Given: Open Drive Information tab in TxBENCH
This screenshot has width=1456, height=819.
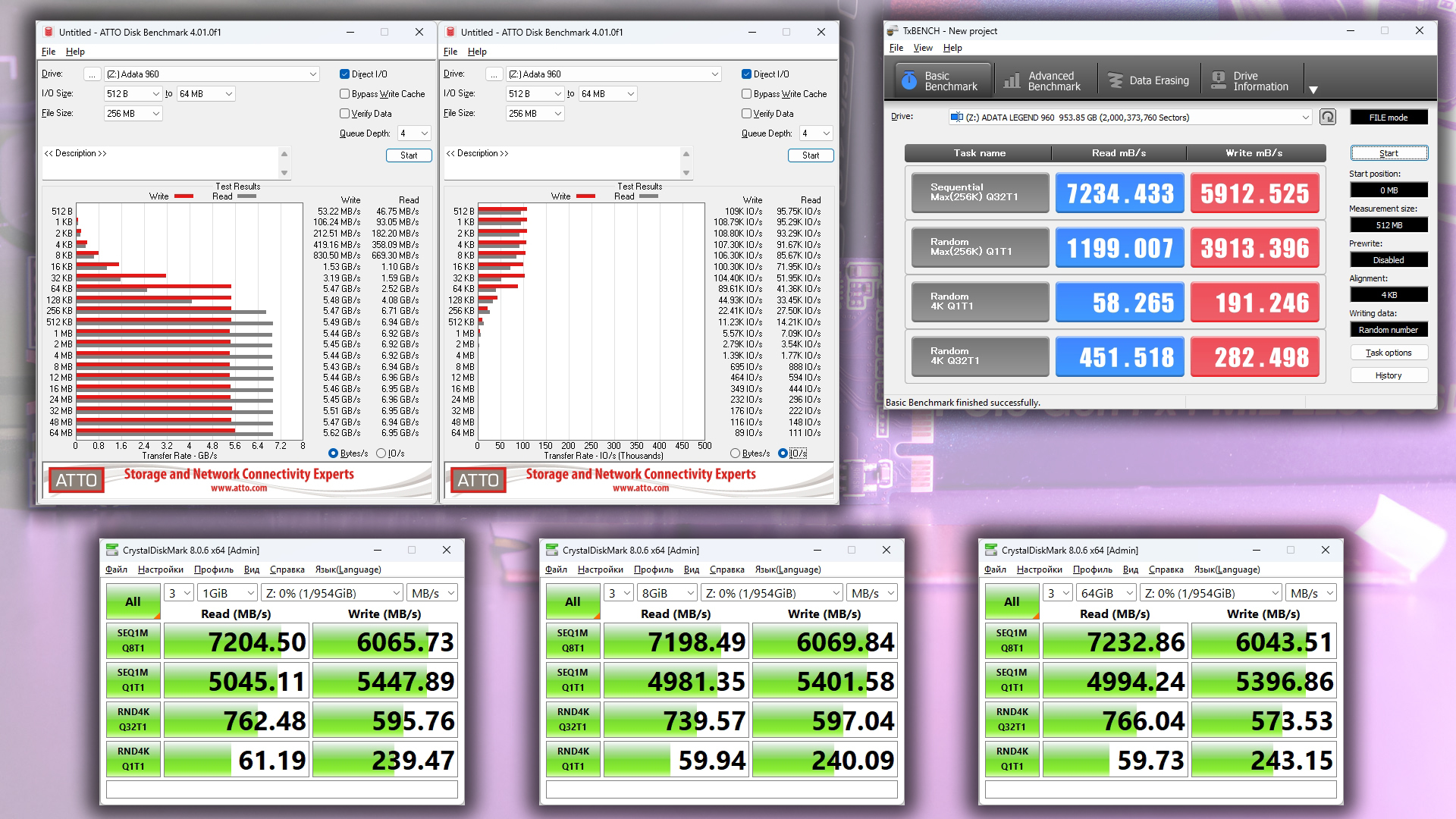Looking at the screenshot, I should tap(1250, 80).
